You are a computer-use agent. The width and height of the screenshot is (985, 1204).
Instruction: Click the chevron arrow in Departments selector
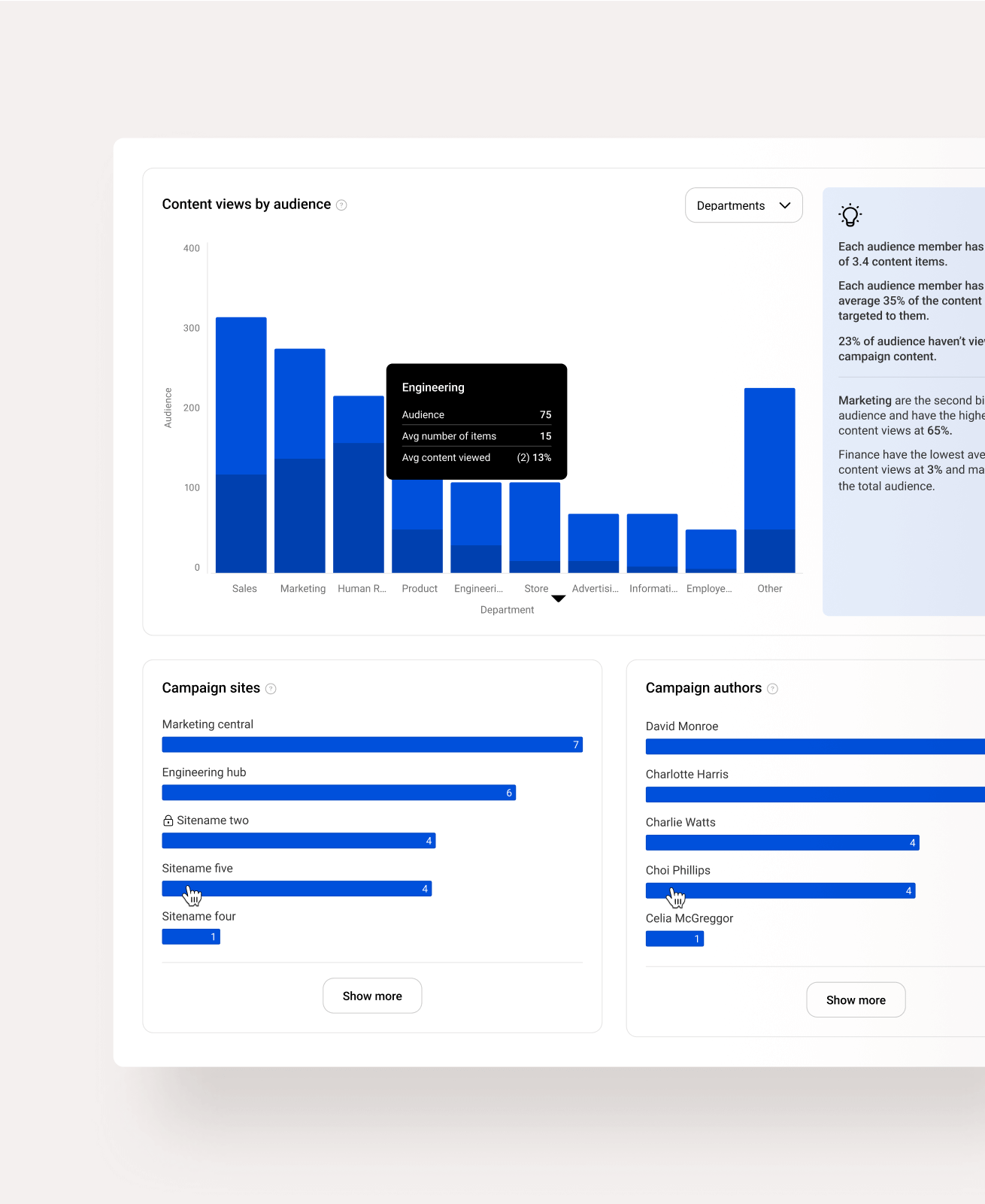pyautogui.click(x=785, y=205)
